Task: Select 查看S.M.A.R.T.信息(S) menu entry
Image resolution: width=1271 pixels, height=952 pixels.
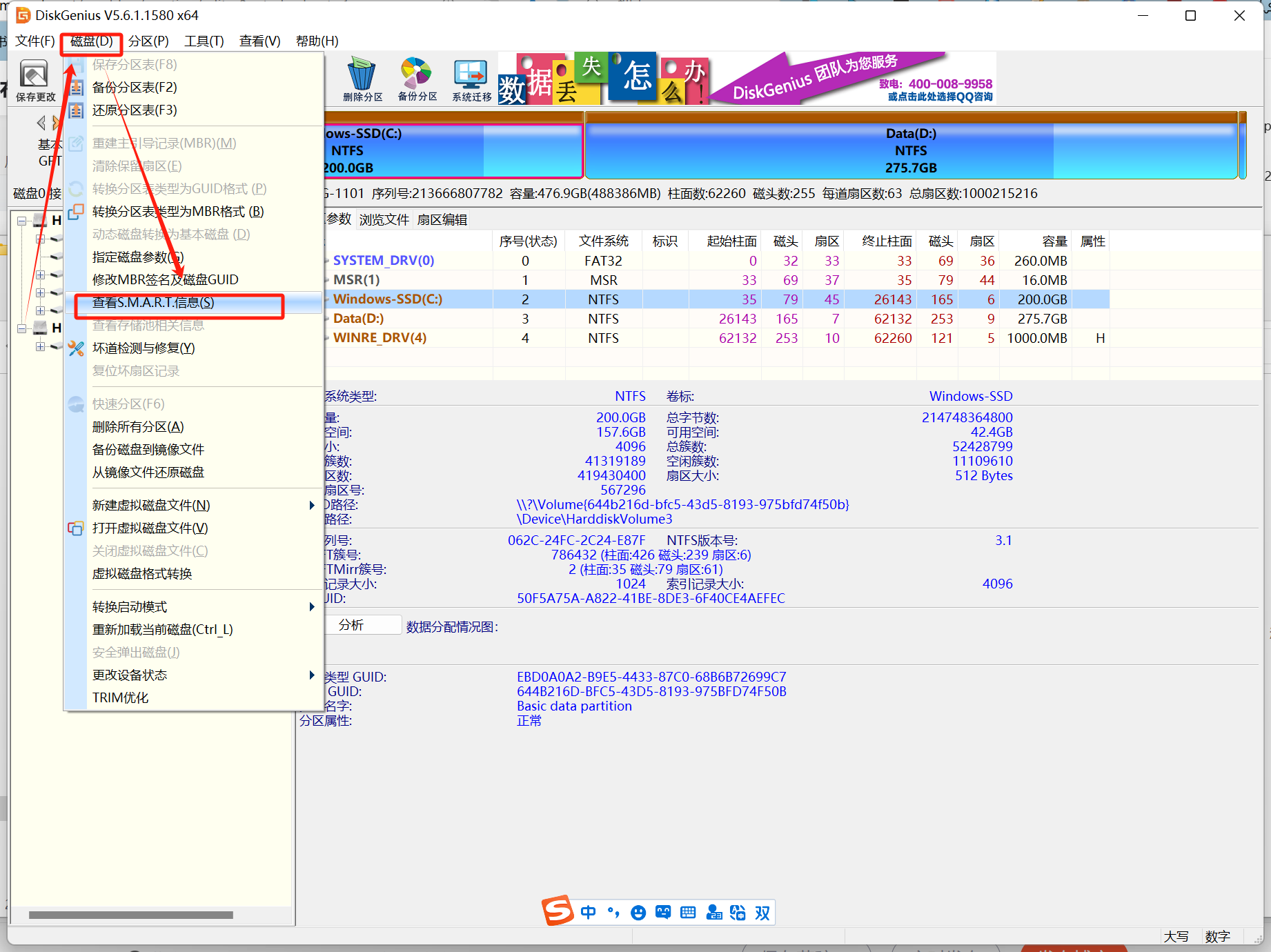Action: (193, 303)
